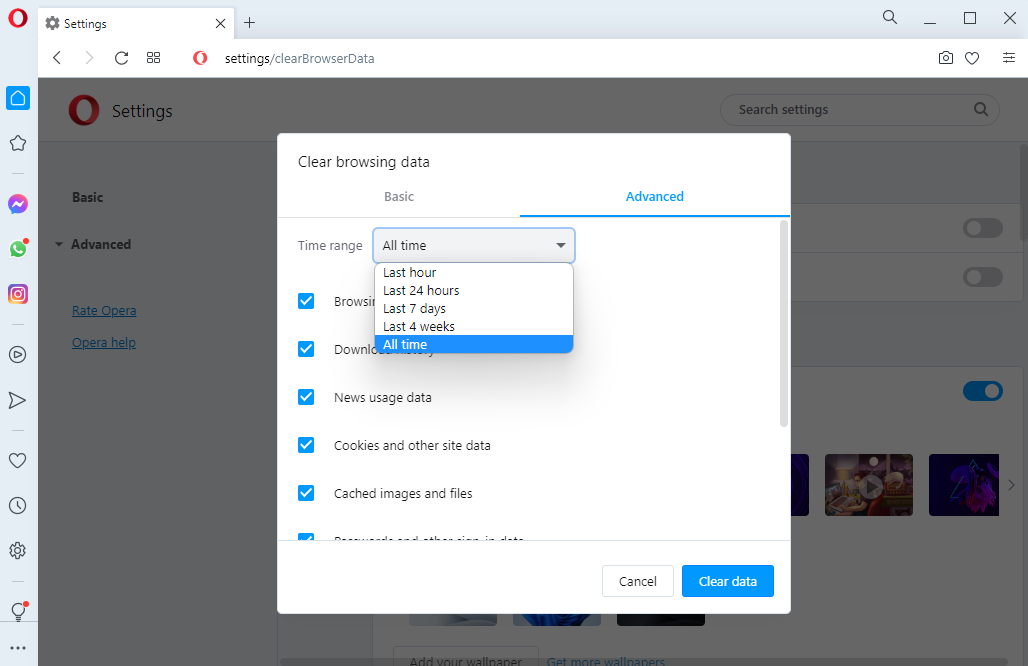Viewport: 1028px width, 666px height.
Task: Uncheck Cookies and other site data
Action: 306,445
